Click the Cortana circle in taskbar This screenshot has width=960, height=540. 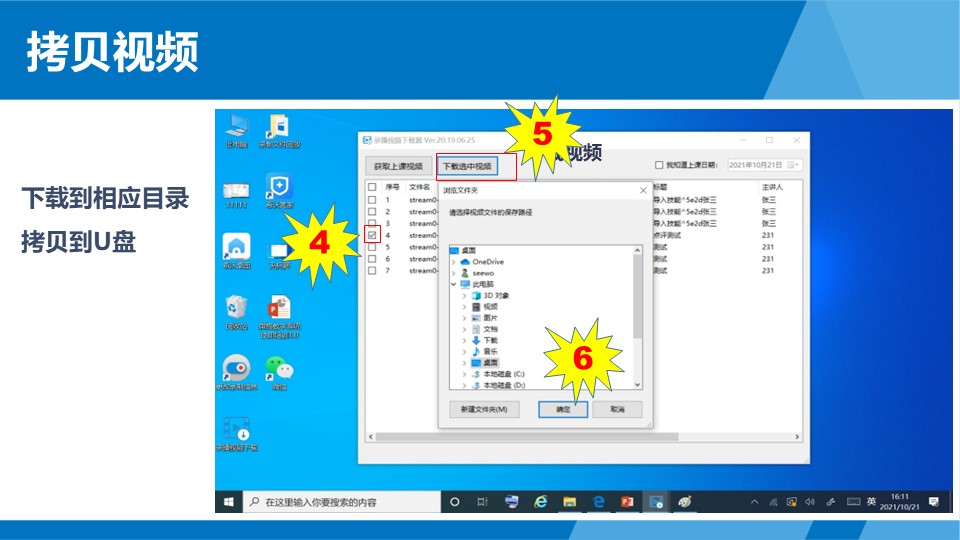[454, 501]
